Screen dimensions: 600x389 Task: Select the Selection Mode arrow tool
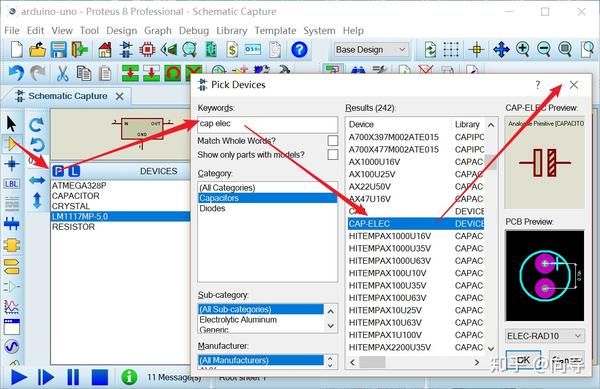click(x=11, y=124)
